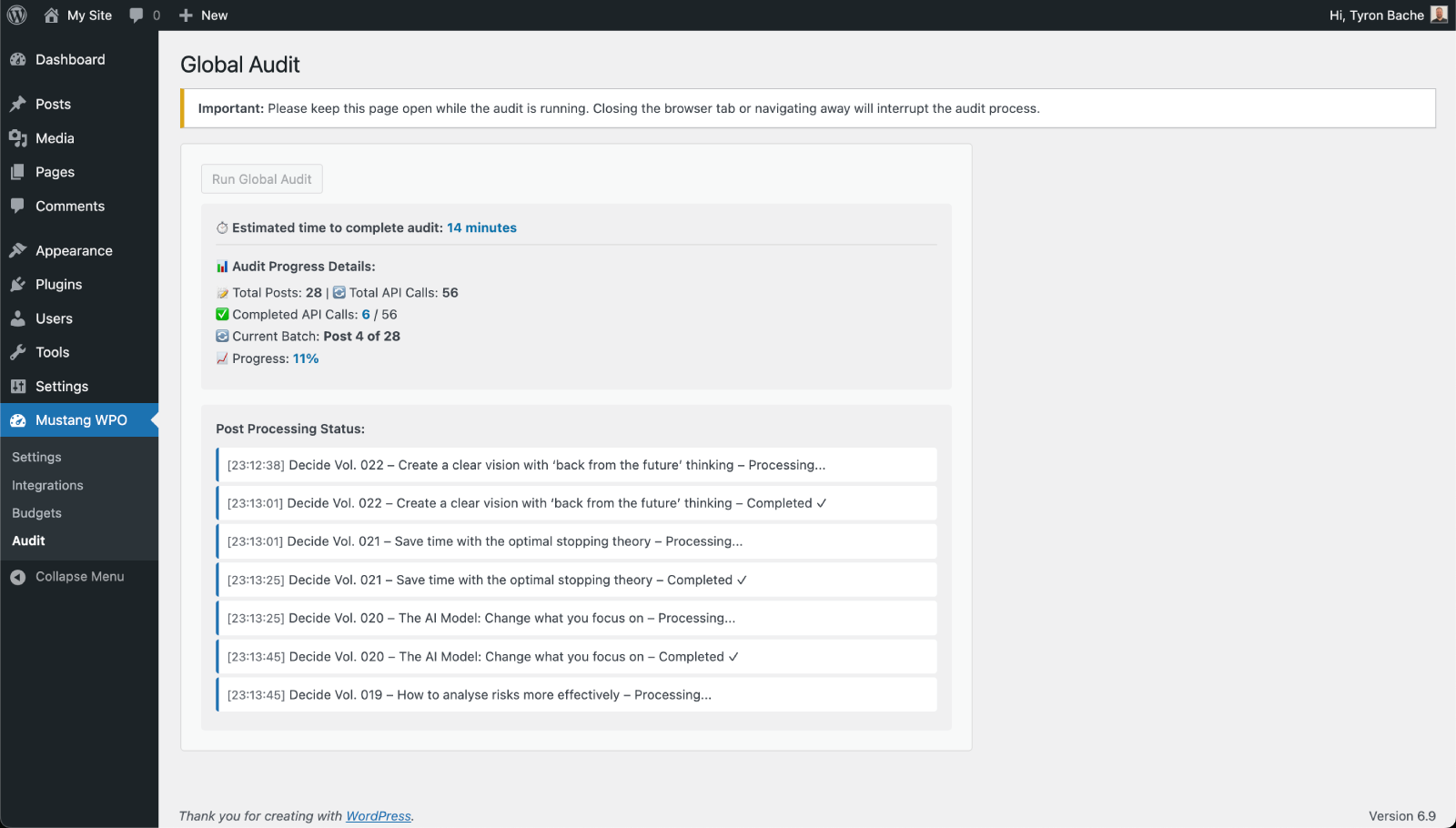The width and height of the screenshot is (1456, 828).
Task: Open the Mustang WPO plugin icon
Action: click(20, 419)
